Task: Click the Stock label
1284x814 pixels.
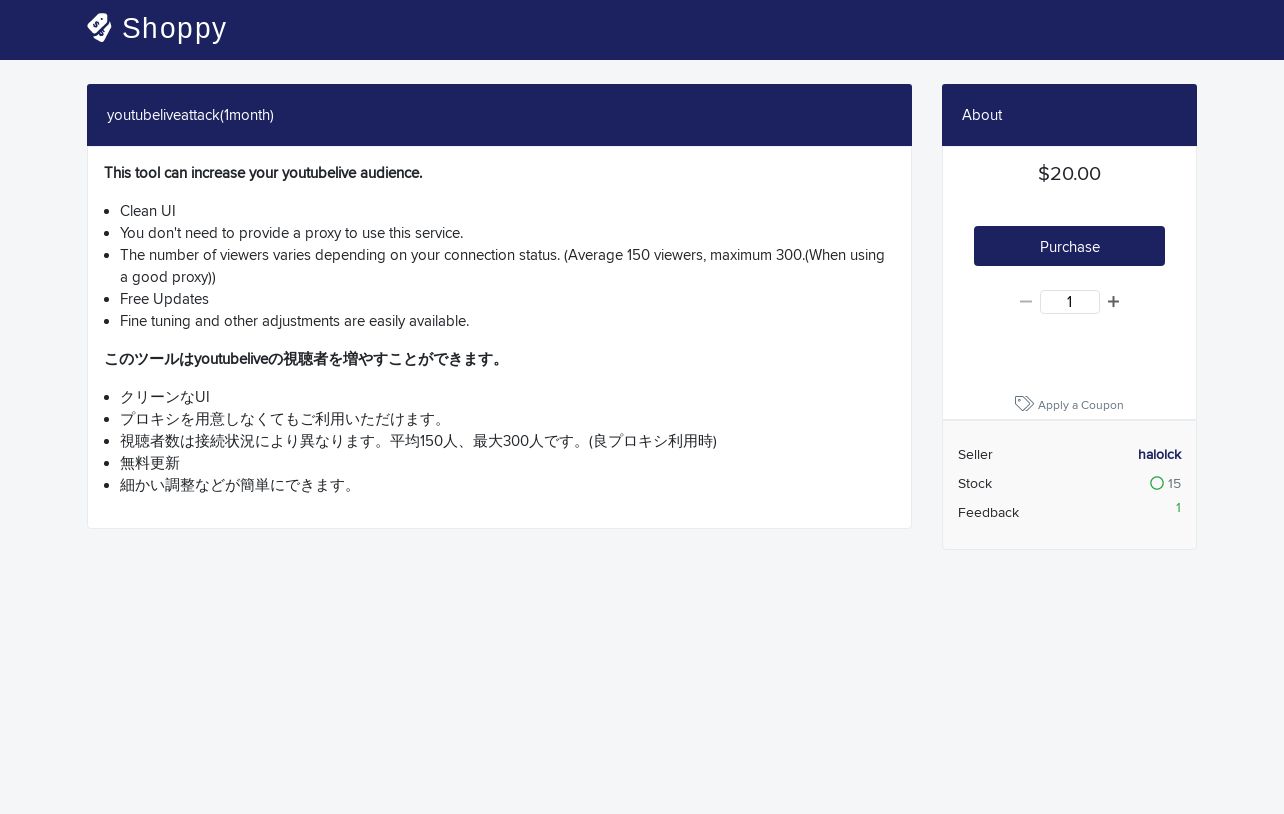Action: (975, 483)
